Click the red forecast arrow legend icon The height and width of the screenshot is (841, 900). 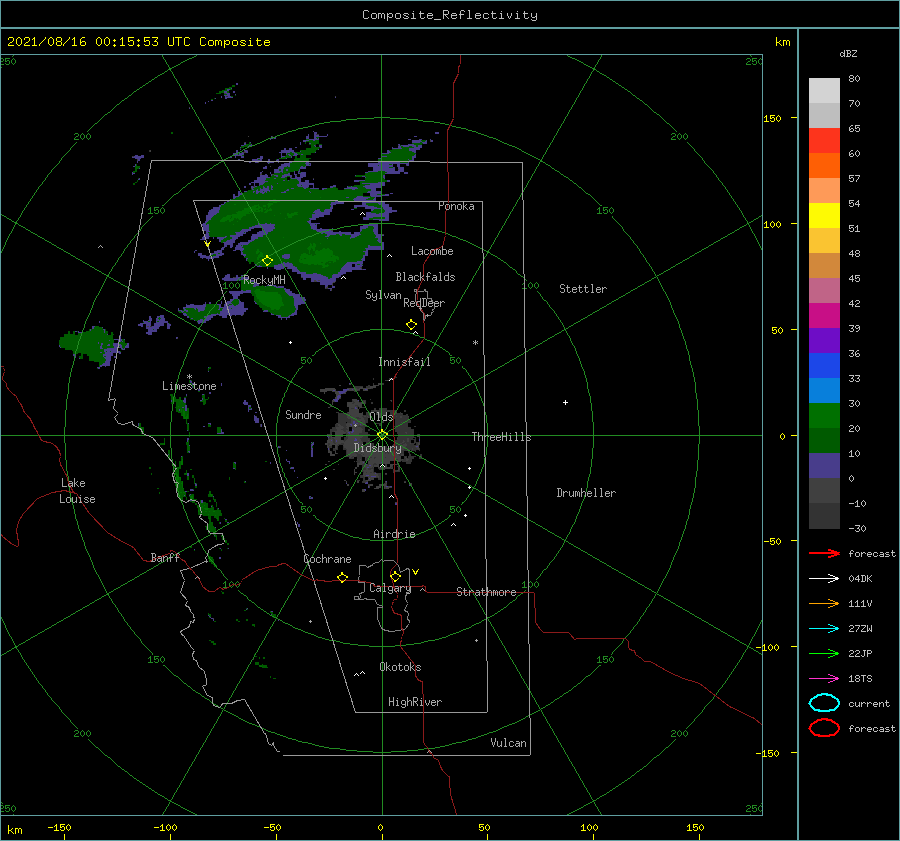[x=824, y=553]
